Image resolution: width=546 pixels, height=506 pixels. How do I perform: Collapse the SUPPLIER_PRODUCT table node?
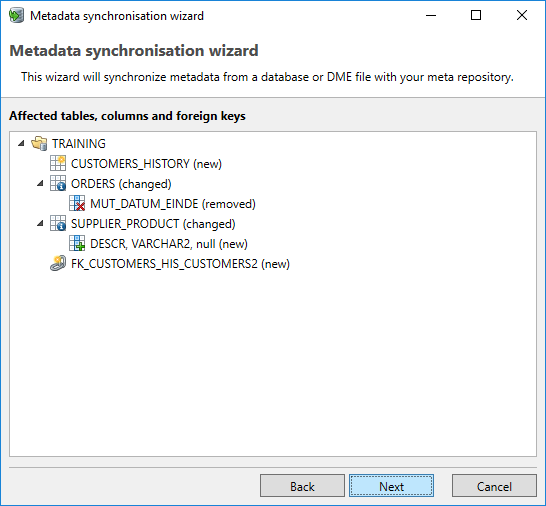40,223
